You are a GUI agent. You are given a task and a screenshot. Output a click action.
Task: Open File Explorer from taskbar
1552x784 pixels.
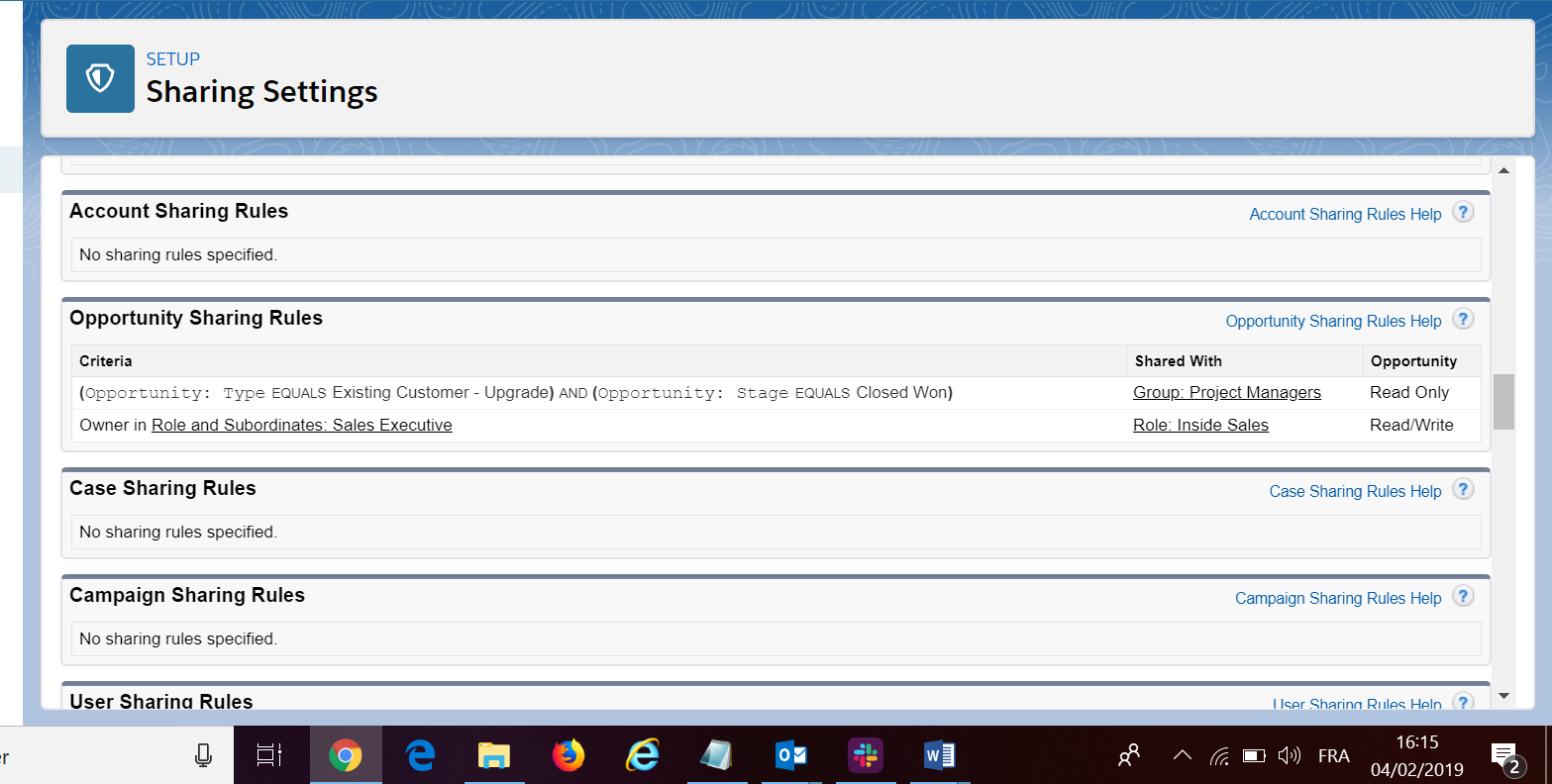click(493, 756)
